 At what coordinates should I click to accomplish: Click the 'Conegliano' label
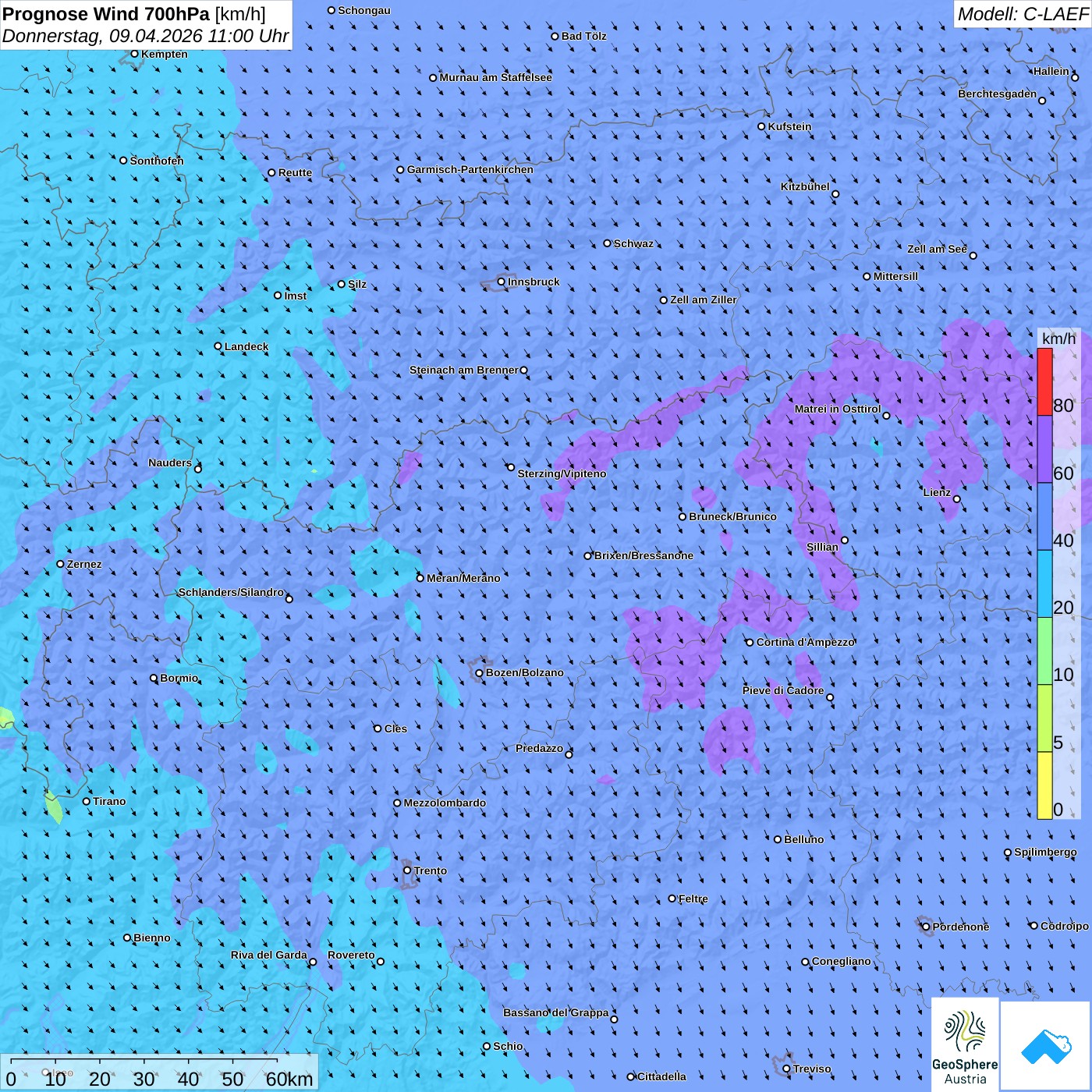pos(842,961)
